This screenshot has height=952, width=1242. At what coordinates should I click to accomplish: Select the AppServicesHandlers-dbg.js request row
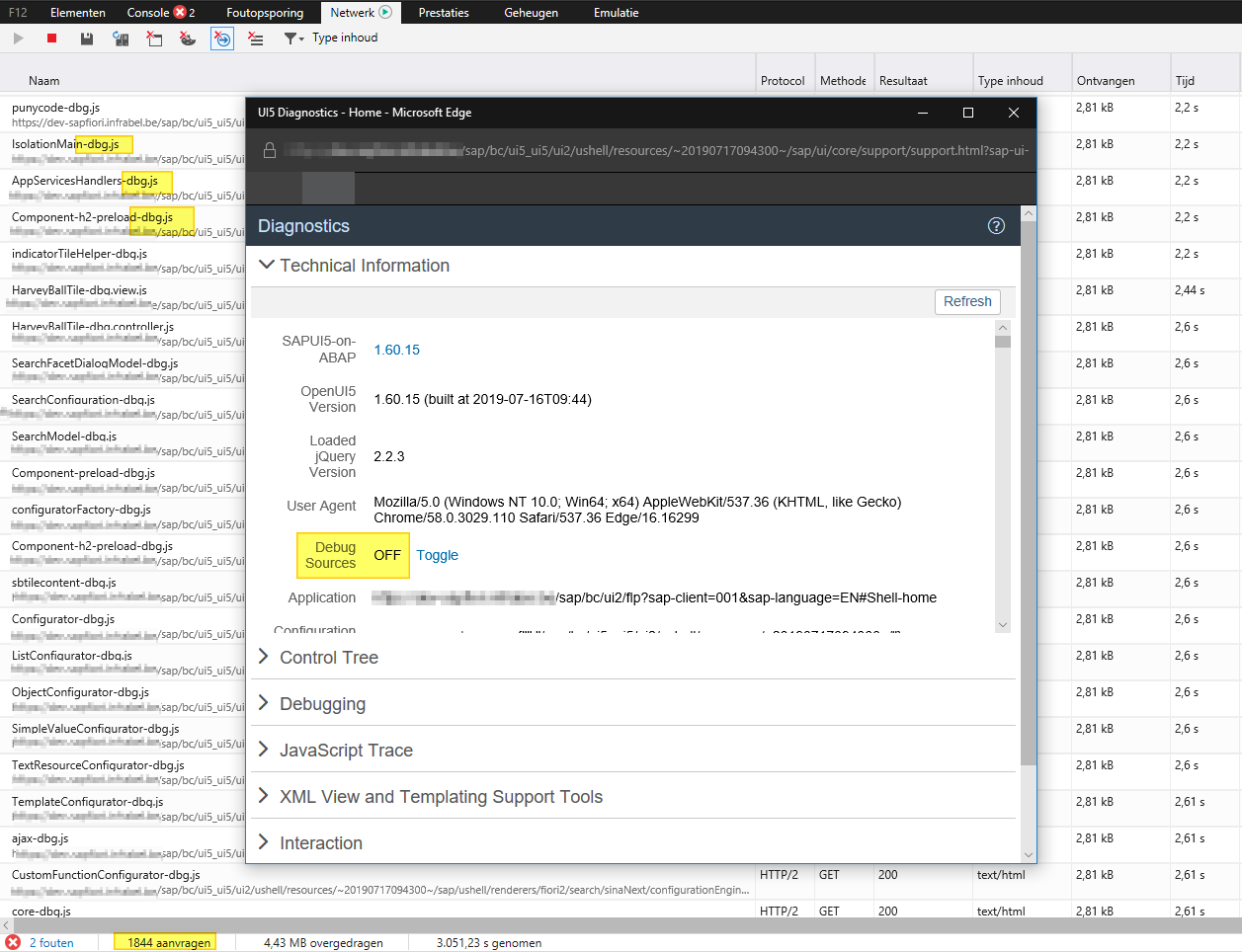click(123, 188)
